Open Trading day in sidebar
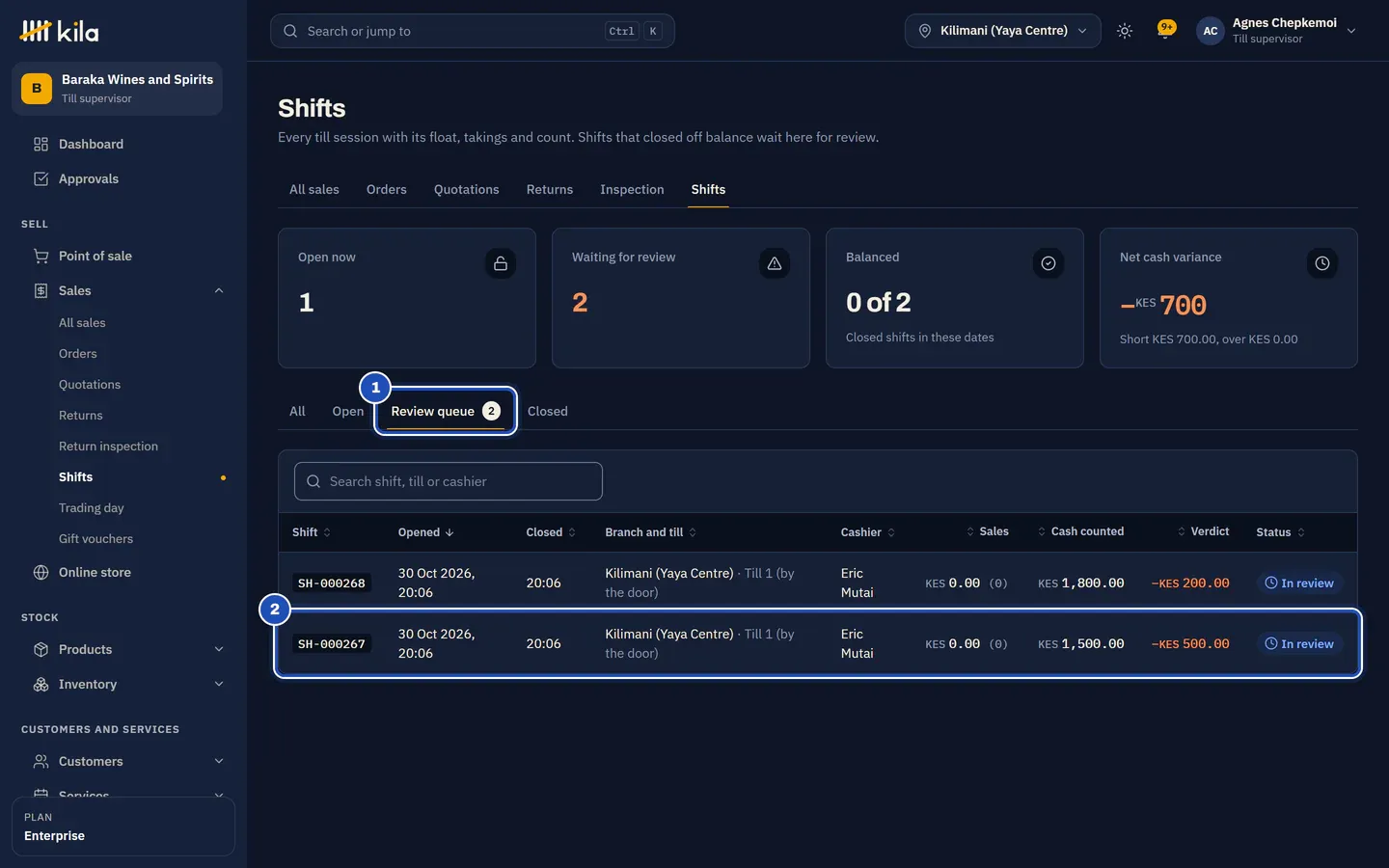The width and height of the screenshot is (1389, 868). pyautogui.click(x=92, y=508)
